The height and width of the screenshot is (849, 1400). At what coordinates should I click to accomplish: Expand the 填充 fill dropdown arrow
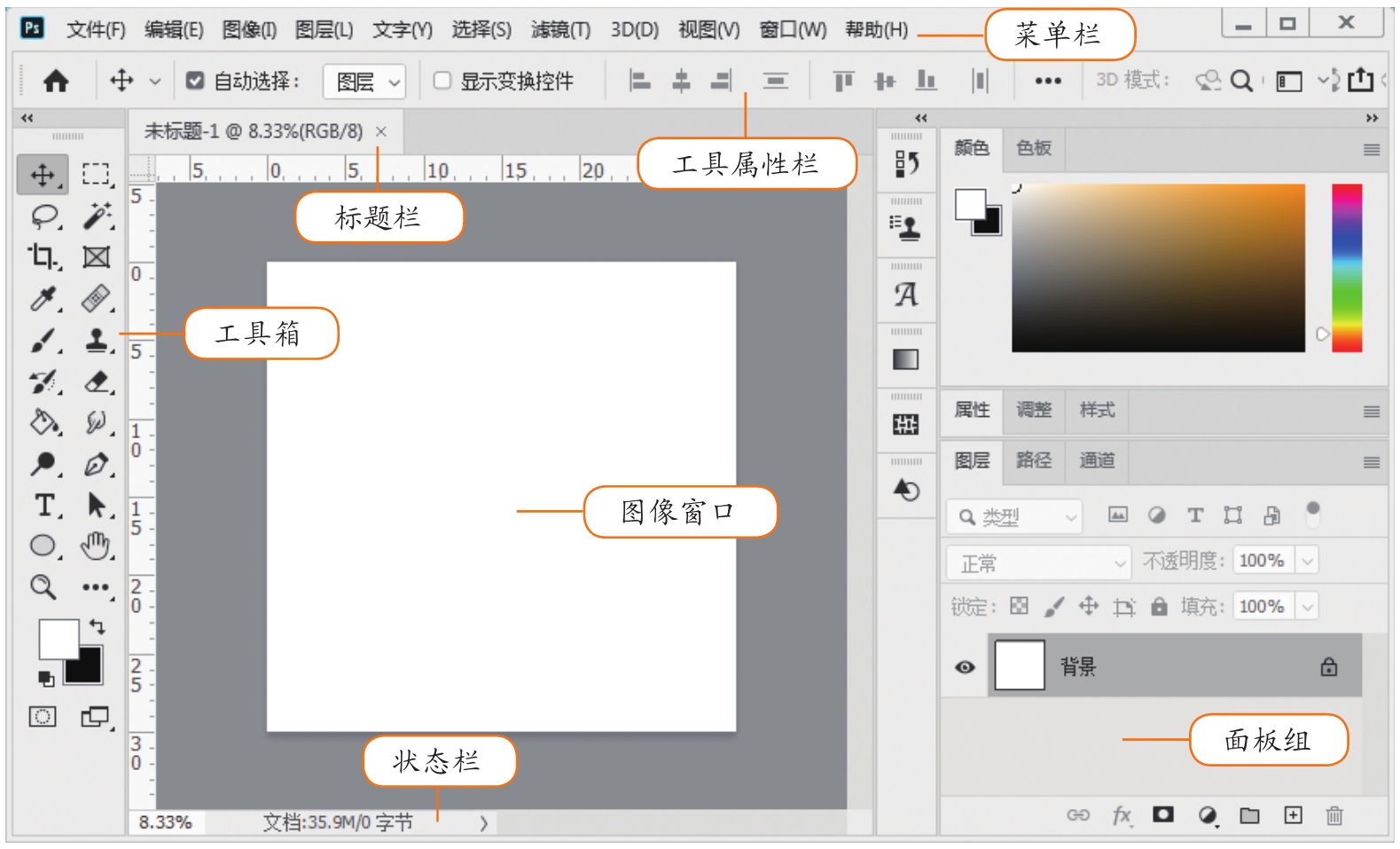click(x=1308, y=607)
